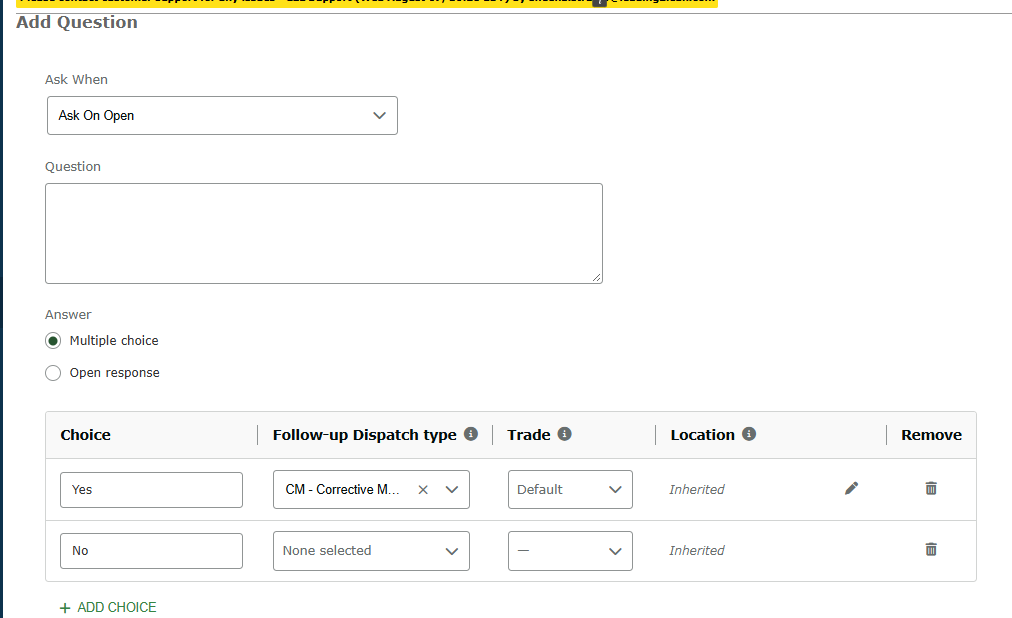Click the Inherited location text in No row

697,551
